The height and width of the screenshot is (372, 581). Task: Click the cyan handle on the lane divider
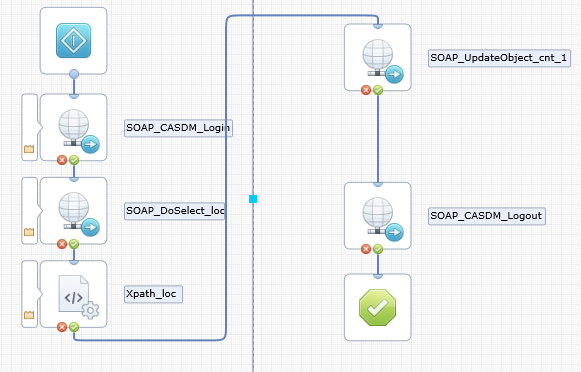click(x=253, y=199)
